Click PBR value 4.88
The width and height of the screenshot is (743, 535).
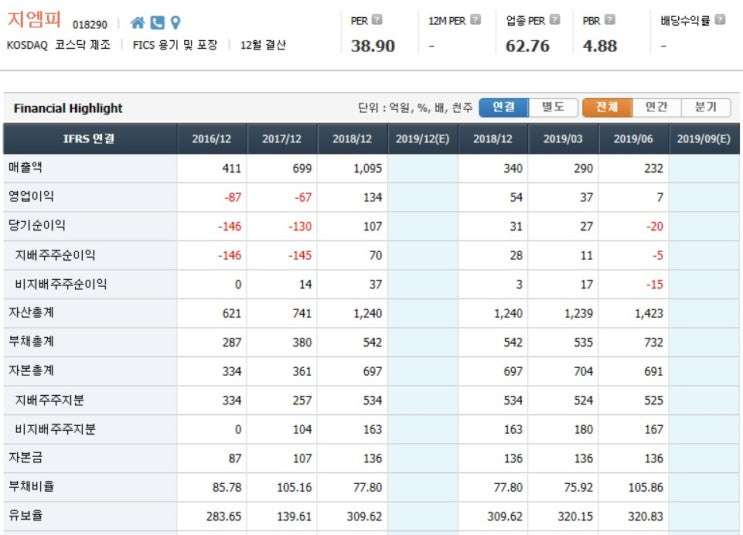600,46
